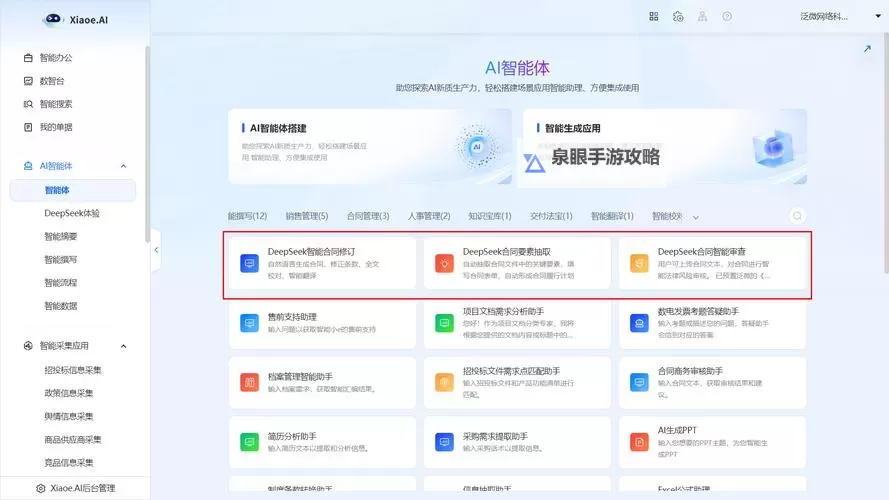Viewport: 889px width, 500px height.
Task: Collapse the 智能采集应用 section chevron
Action: (x=124, y=346)
